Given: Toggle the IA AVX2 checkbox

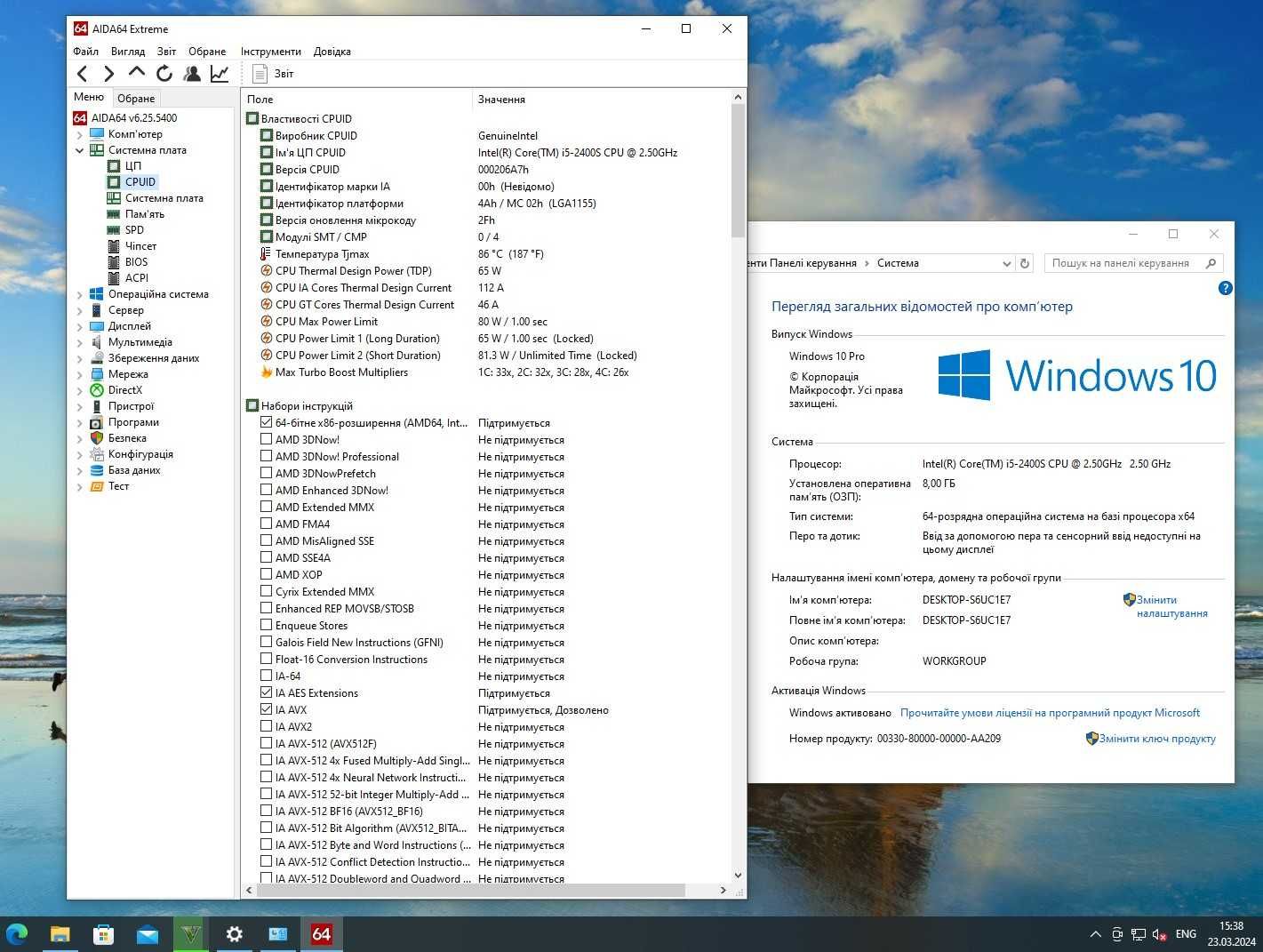Looking at the screenshot, I should click(266, 727).
